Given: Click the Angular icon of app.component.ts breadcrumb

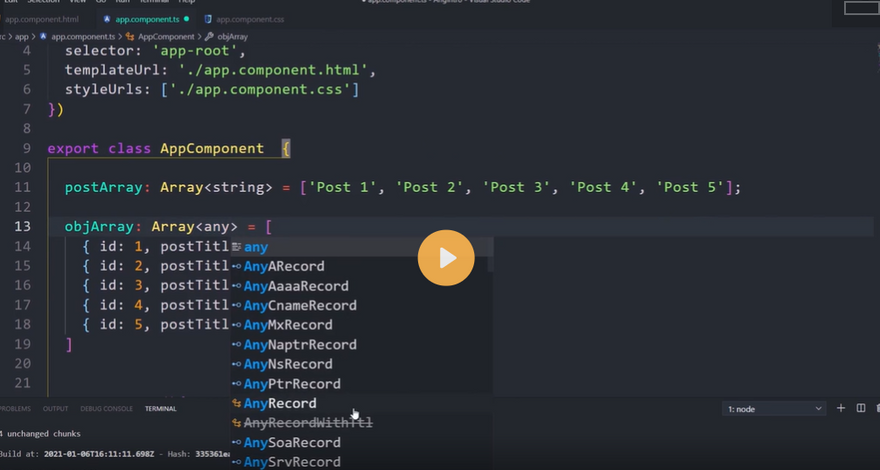Looking at the screenshot, I should coord(43,36).
